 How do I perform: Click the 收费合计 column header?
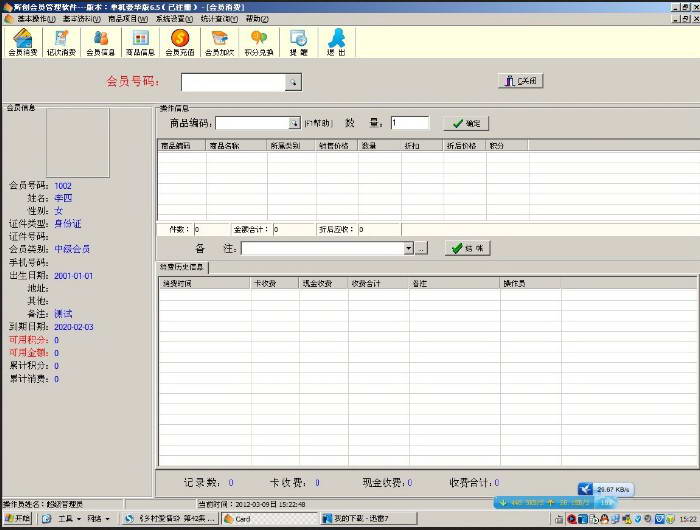point(379,283)
